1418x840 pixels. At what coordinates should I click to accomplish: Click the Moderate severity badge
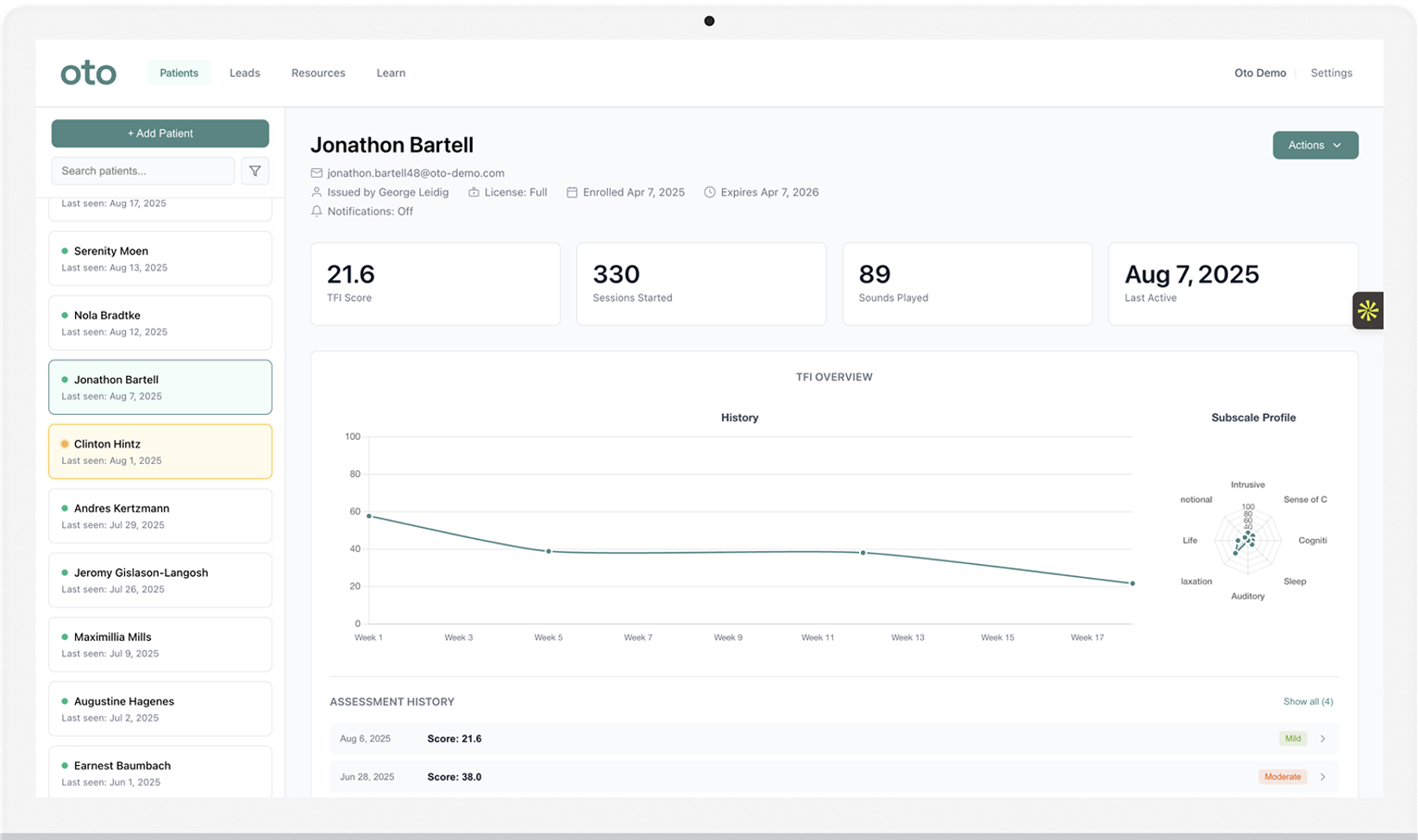point(1282,777)
